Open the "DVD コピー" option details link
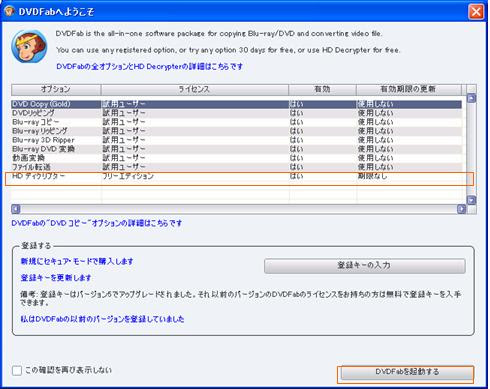The width and height of the screenshot is (490, 389). [x=97, y=223]
